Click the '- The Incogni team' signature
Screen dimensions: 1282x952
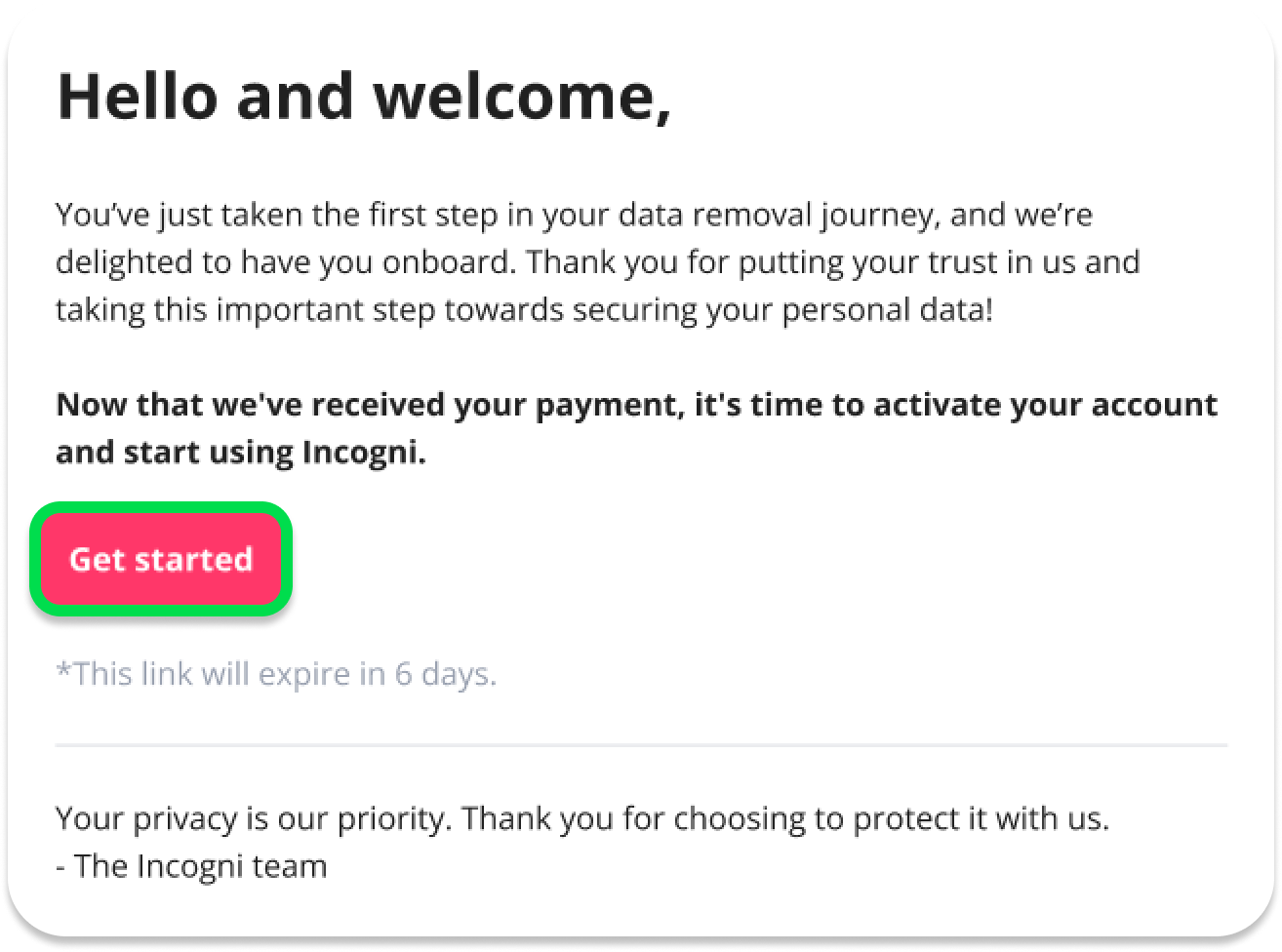click(x=191, y=866)
